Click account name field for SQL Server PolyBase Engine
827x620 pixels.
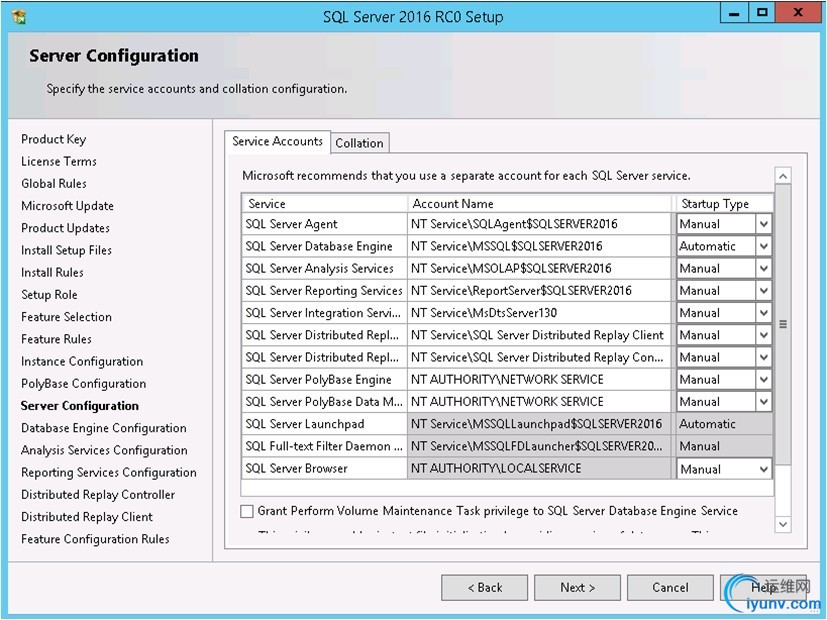pos(539,380)
